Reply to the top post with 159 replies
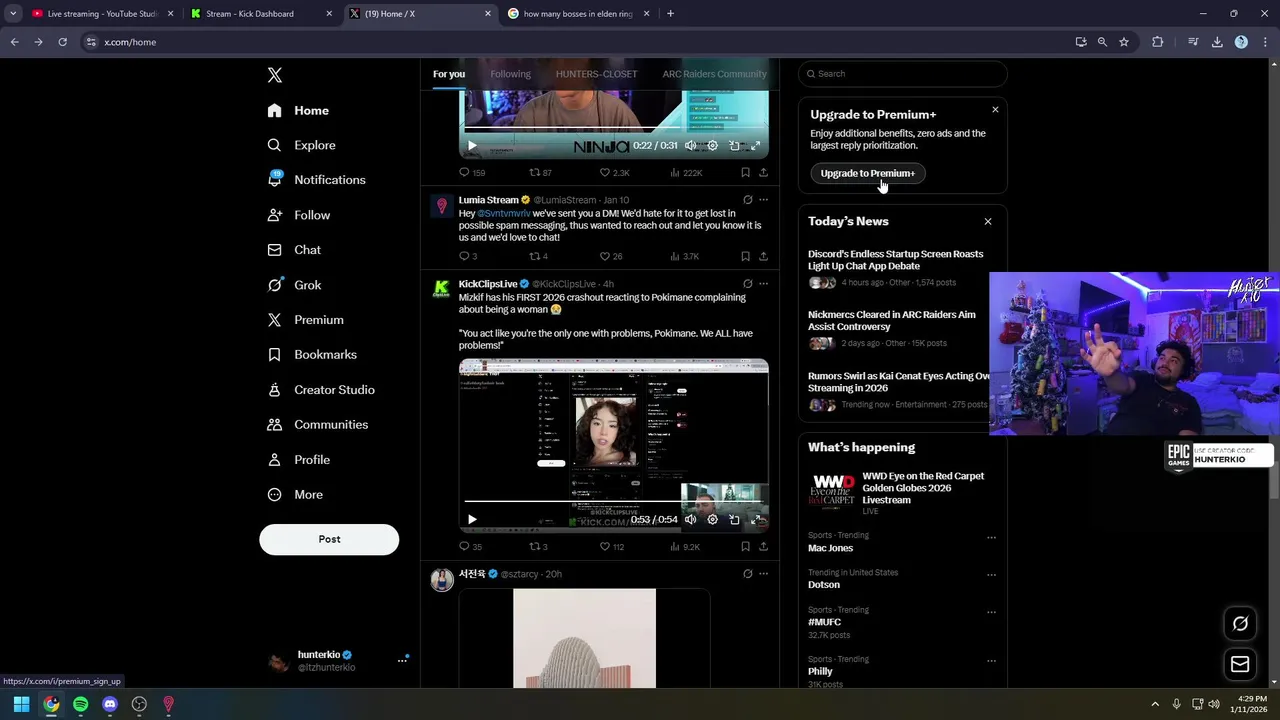Image resolution: width=1280 pixels, height=720 pixels. pos(464,172)
